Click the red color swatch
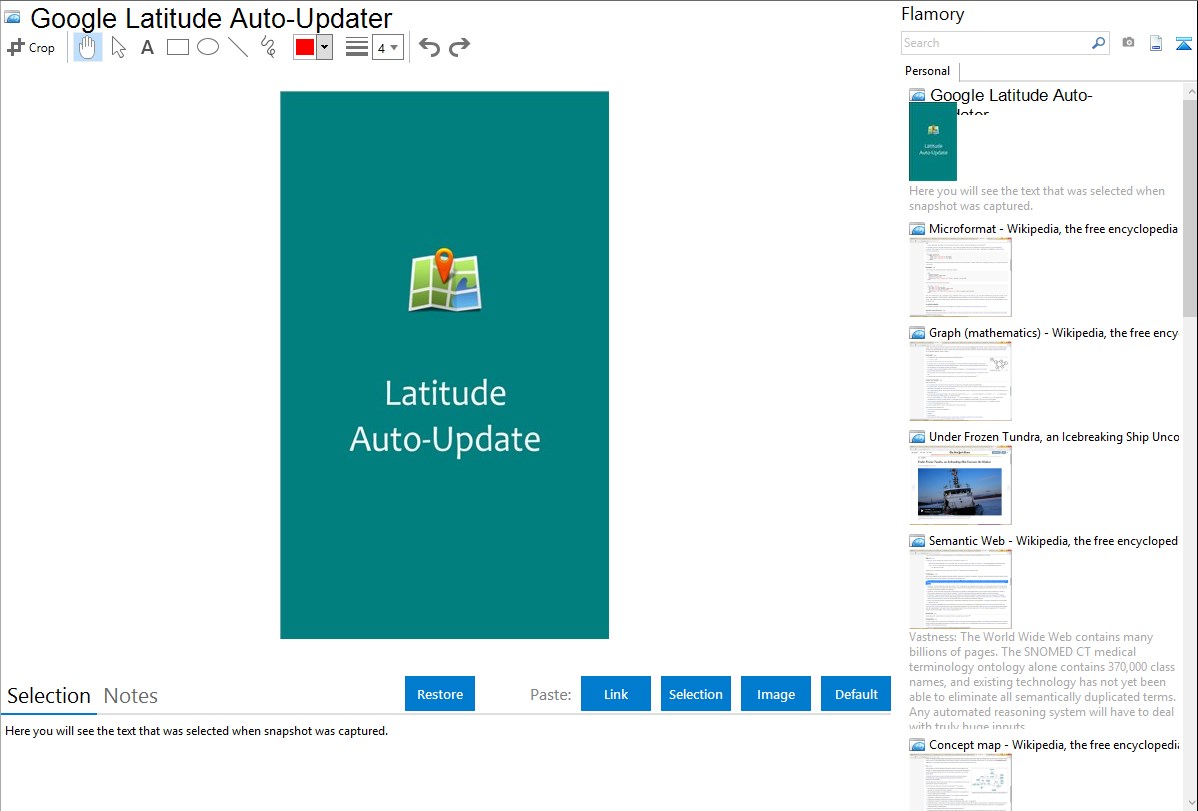This screenshot has width=1198, height=811. 305,47
